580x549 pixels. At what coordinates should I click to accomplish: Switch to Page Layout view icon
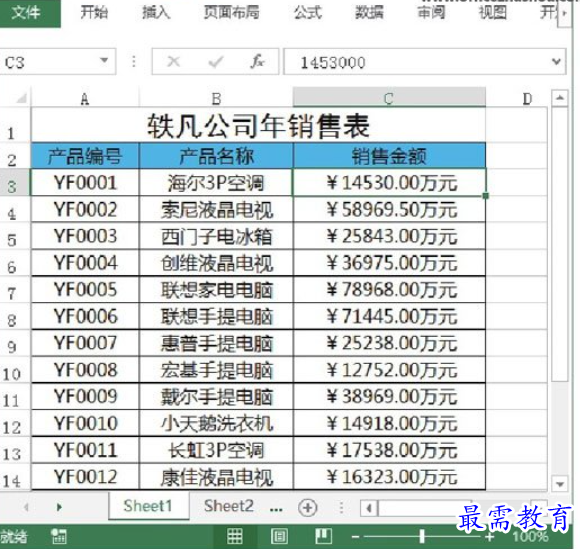[279, 536]
